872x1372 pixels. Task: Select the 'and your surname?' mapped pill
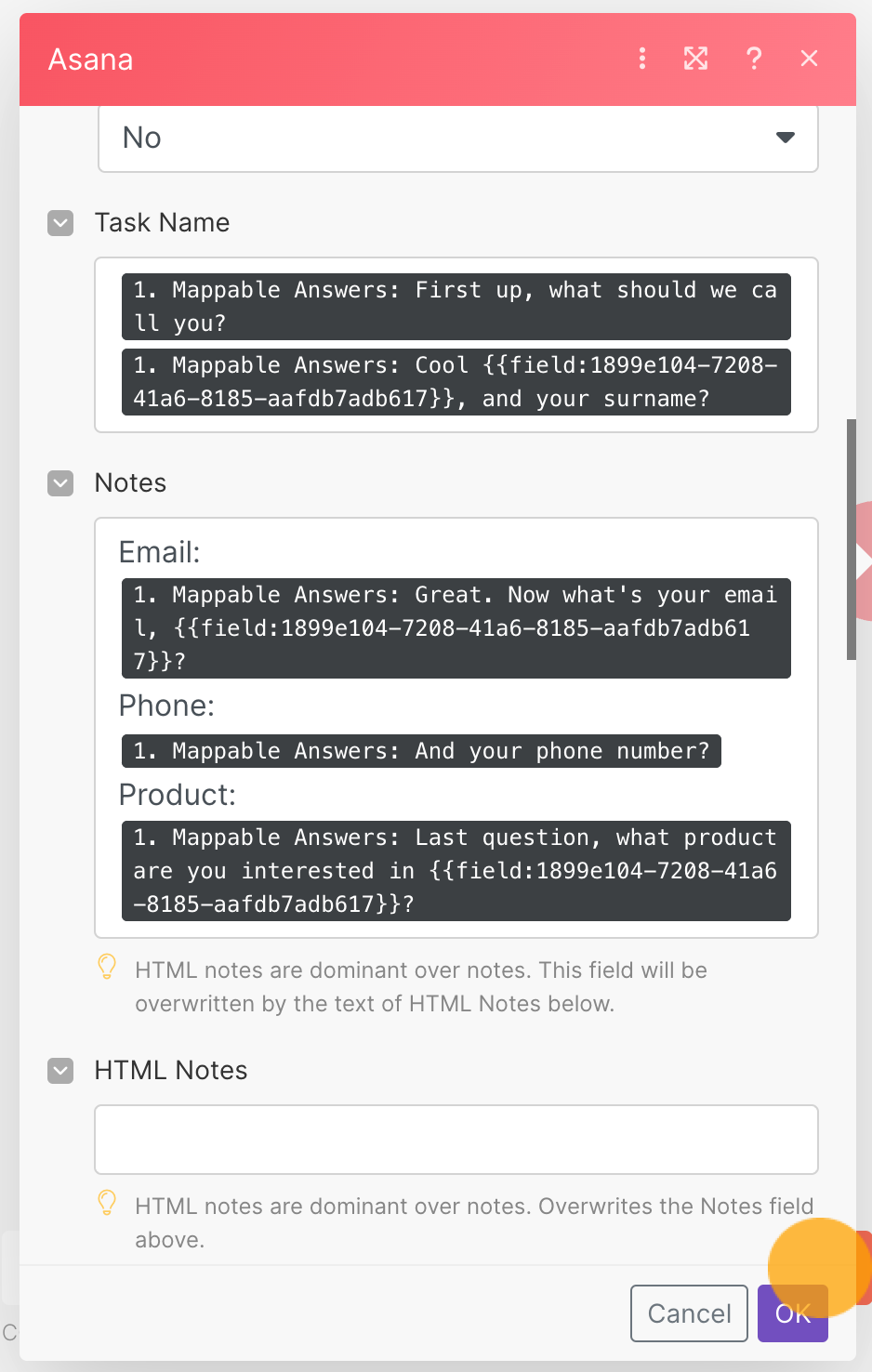456,382
